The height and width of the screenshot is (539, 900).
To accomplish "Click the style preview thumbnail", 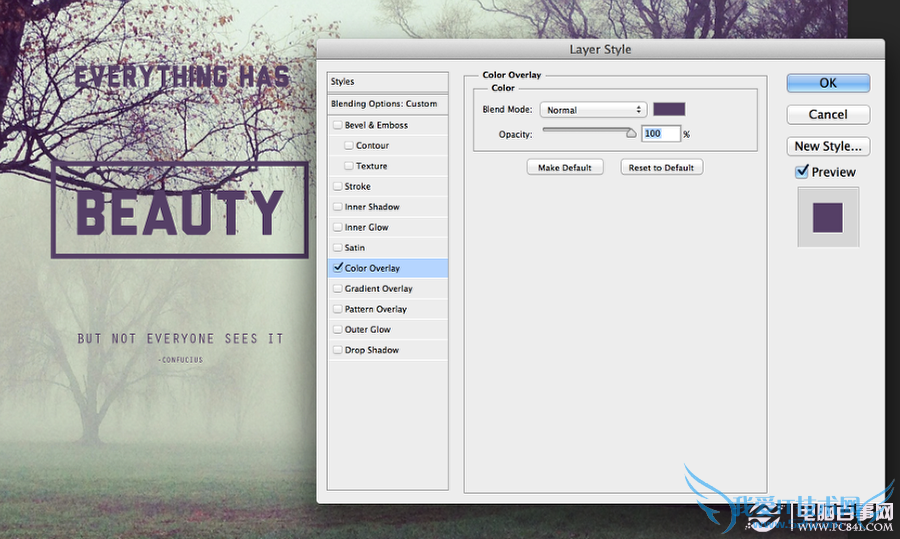I will click(828, 218).
